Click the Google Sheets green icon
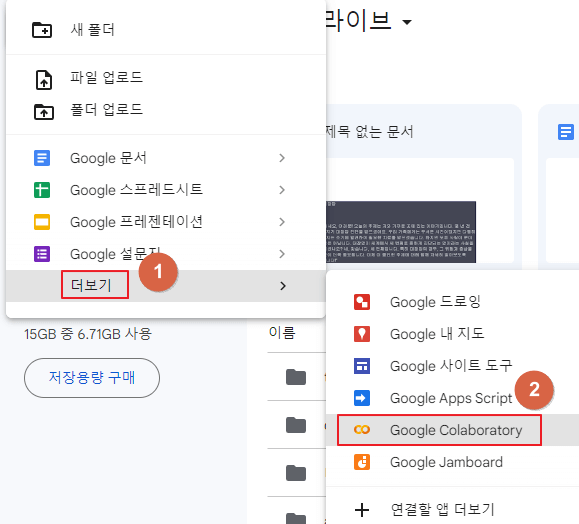 [x=42, y=190]
